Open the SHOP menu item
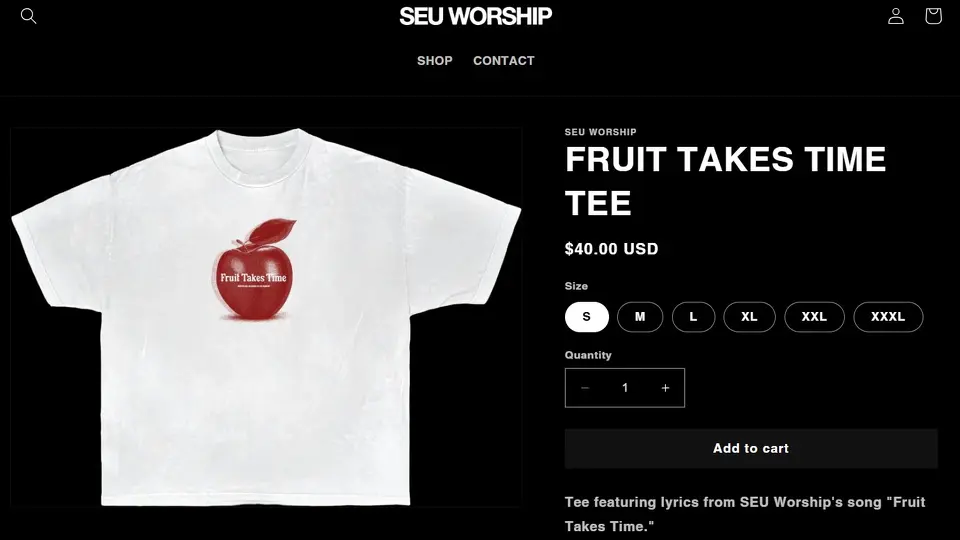Viewport: 960px width, 540px height. click(x=435, y=61)
